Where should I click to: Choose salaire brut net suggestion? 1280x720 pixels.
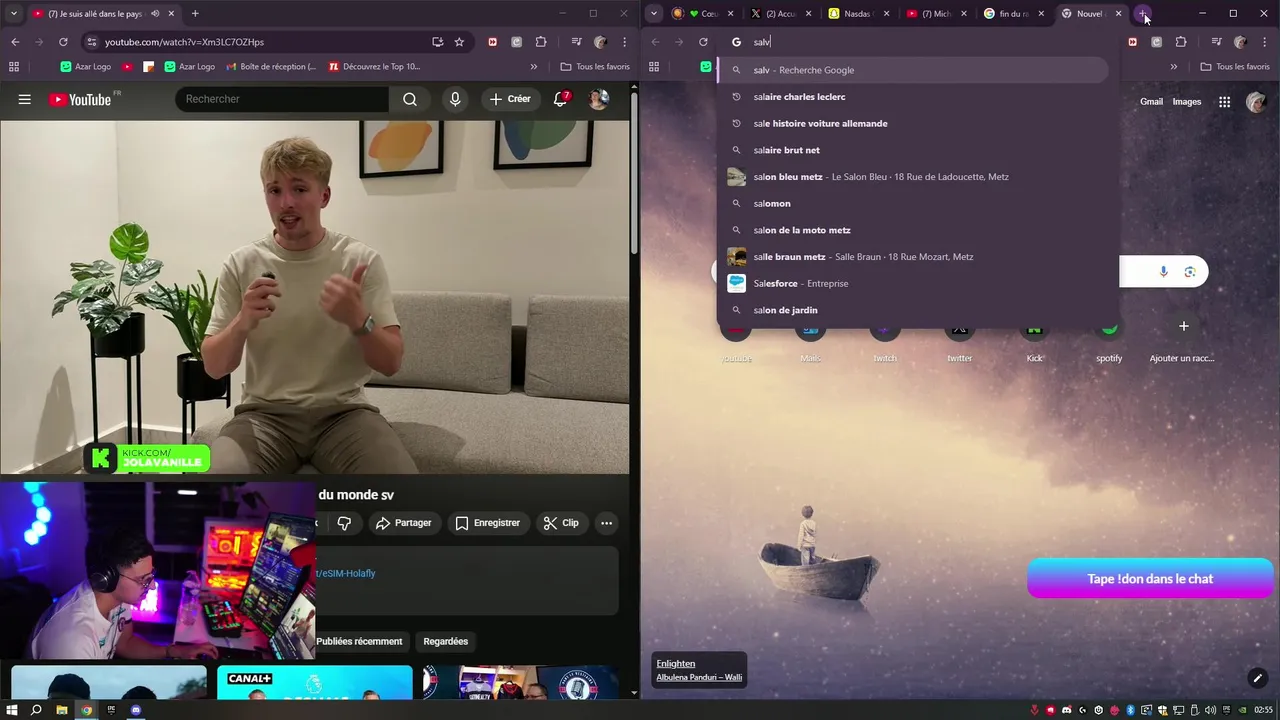pos(913,150)
